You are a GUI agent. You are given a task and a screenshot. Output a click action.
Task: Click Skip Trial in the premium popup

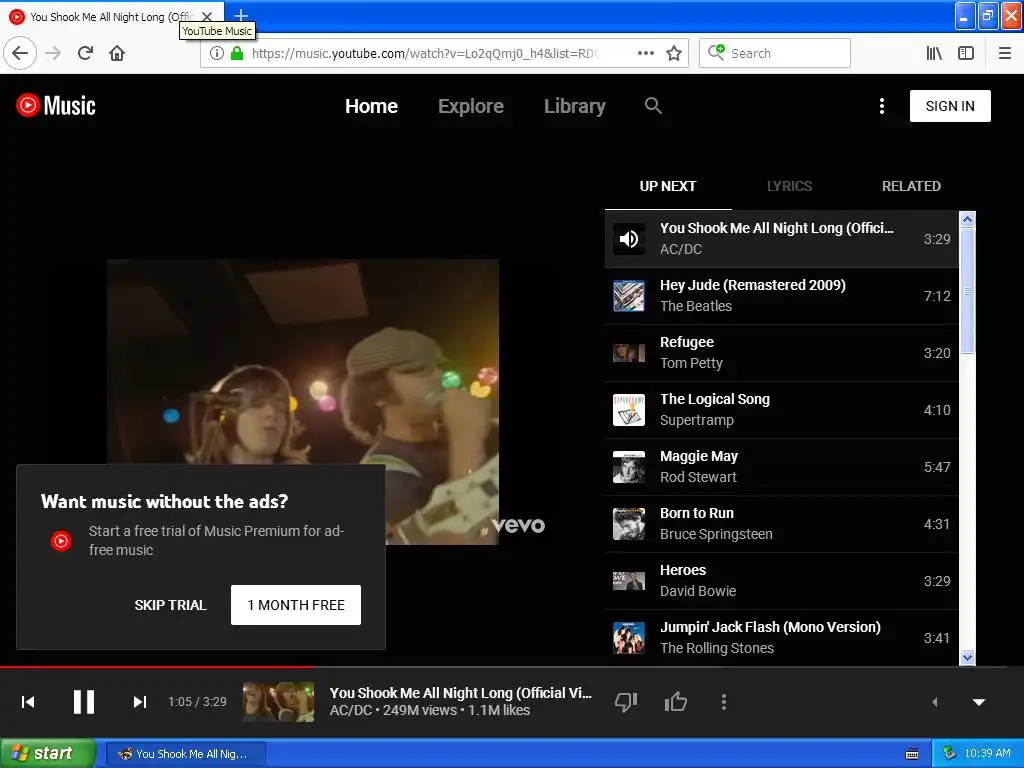pyautogui.click(x=170, y=605)
